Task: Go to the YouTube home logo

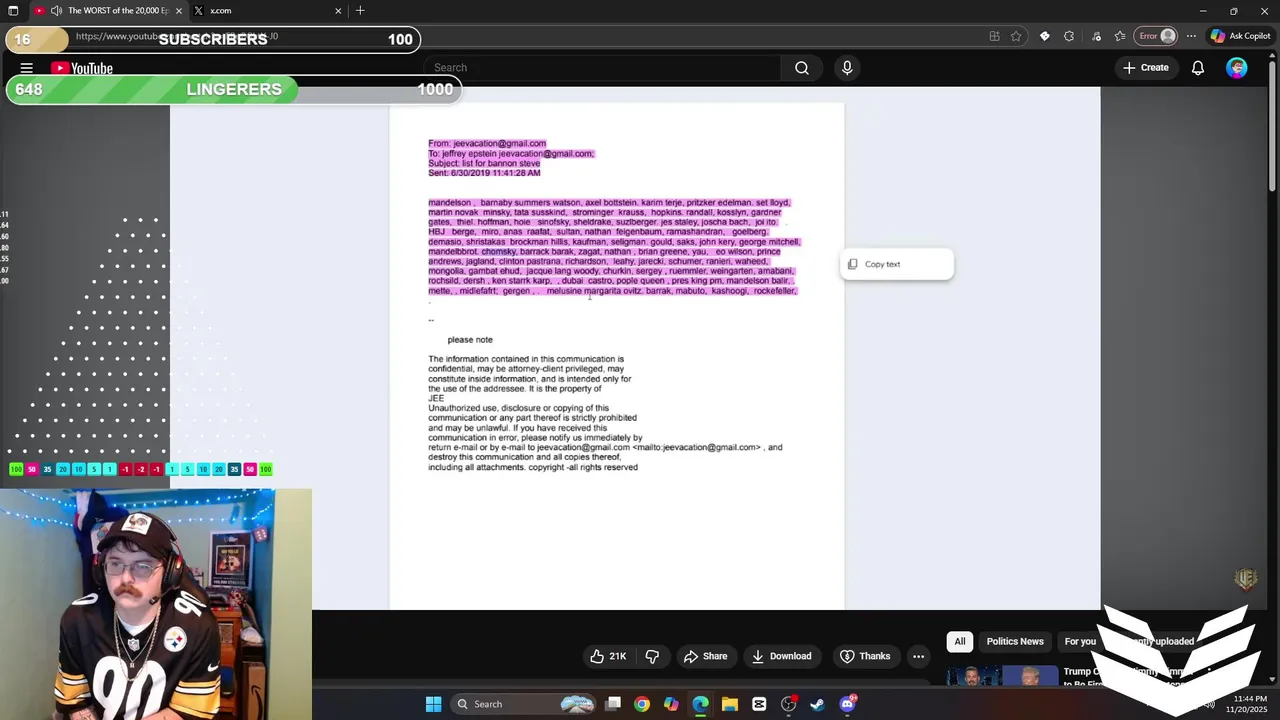Action: coord(82,68)
